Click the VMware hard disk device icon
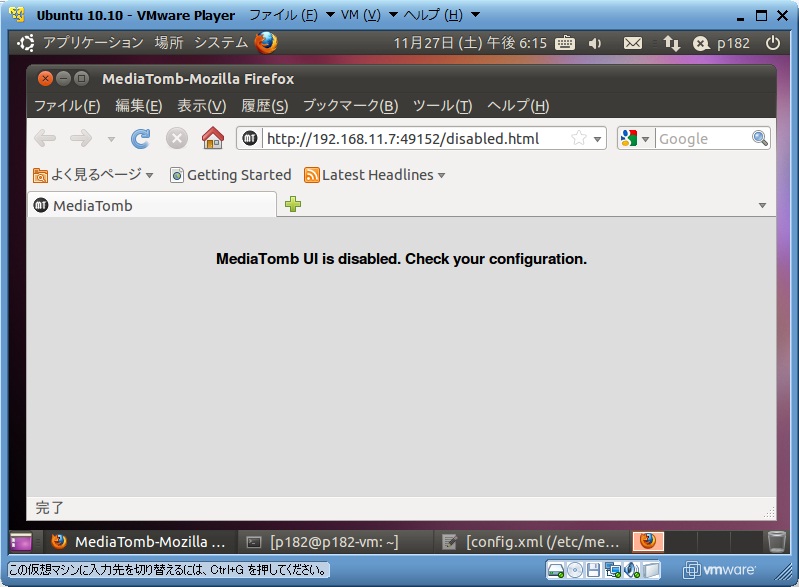799x587 pixels. [555, 570]
